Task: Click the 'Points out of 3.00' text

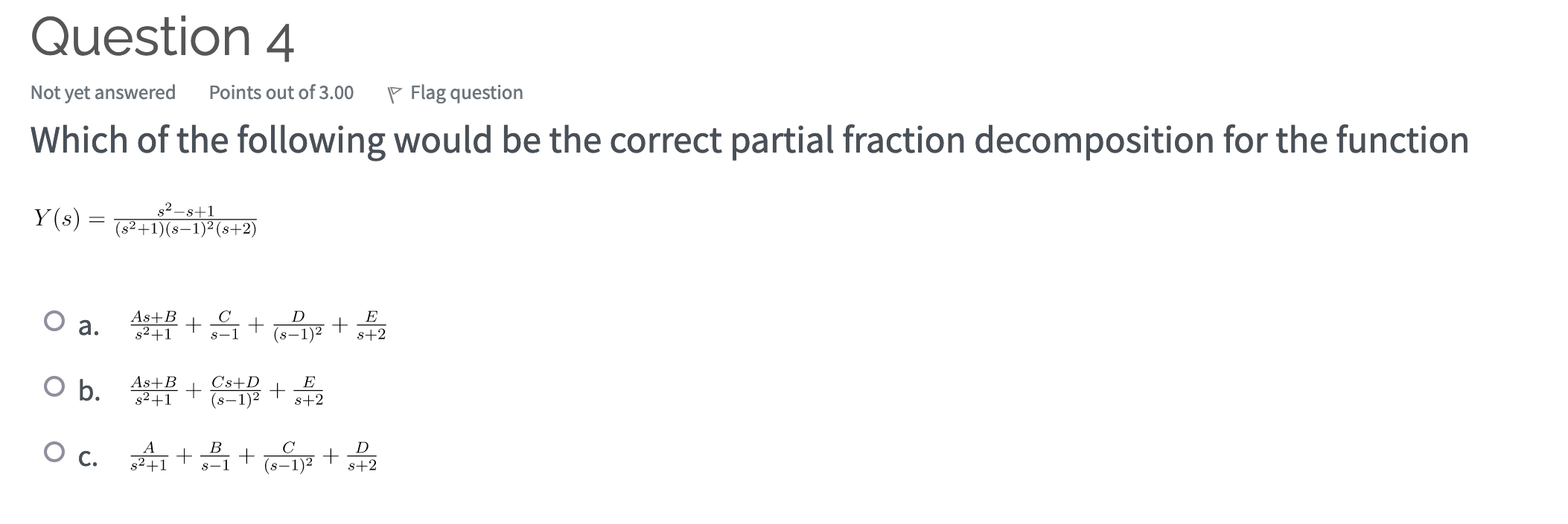Action: [281, 92]
